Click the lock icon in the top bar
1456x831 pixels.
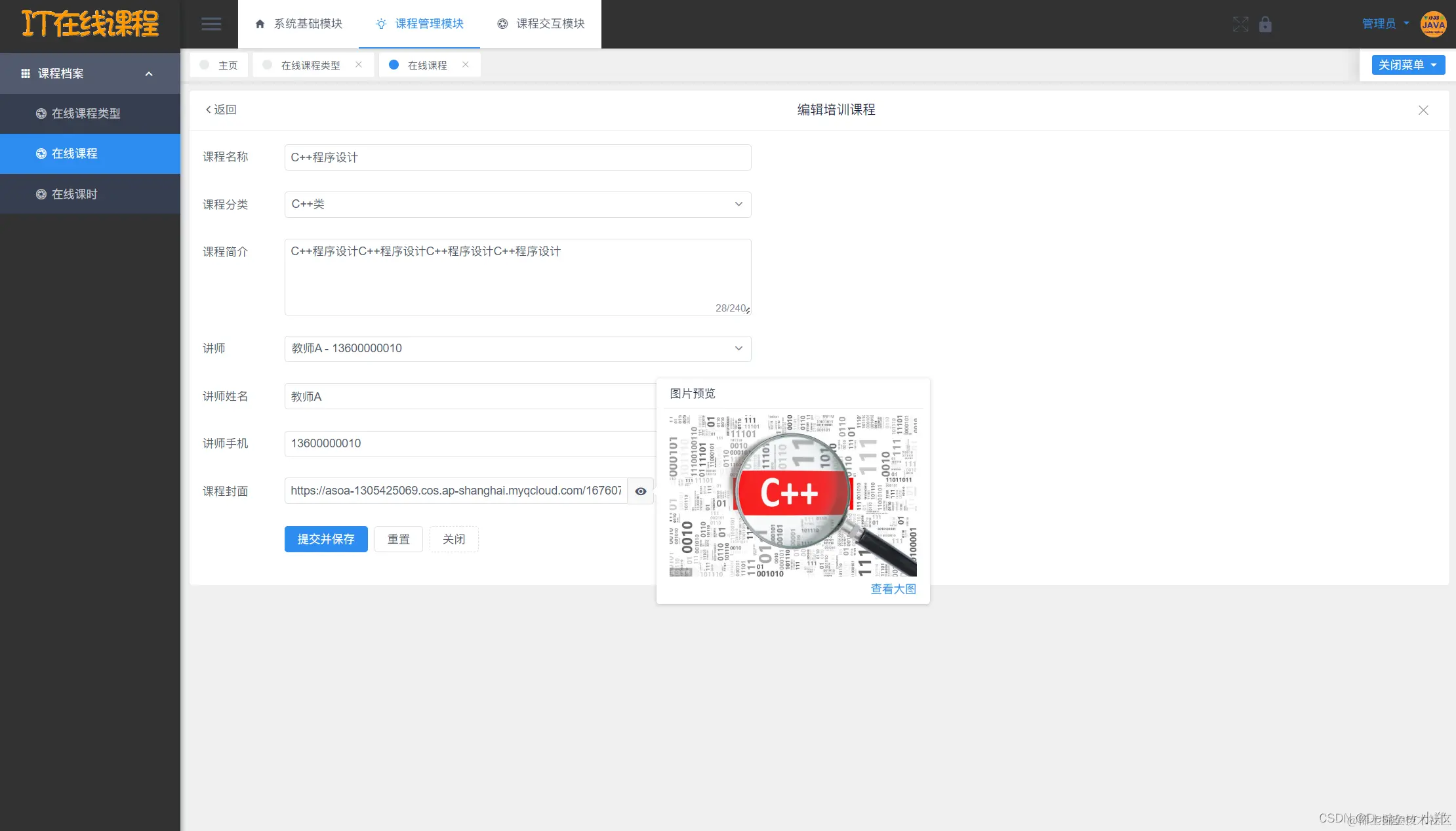click(1265, 24)
